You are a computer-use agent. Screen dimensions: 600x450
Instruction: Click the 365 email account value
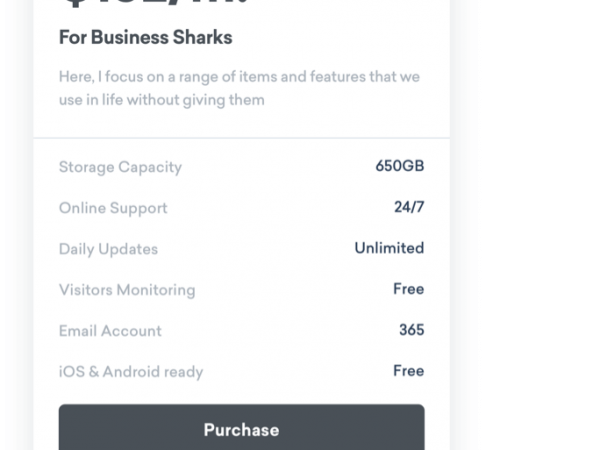click(412, 330)
